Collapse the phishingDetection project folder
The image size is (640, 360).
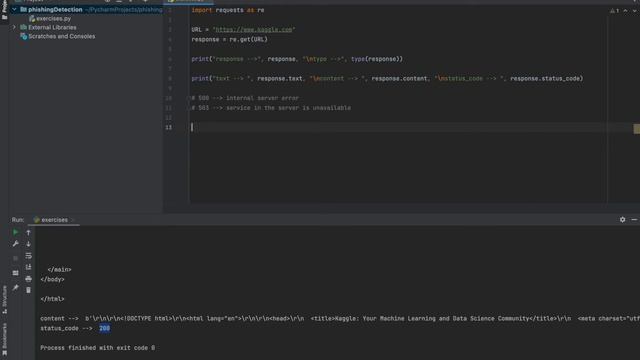(x=14, y=9)
